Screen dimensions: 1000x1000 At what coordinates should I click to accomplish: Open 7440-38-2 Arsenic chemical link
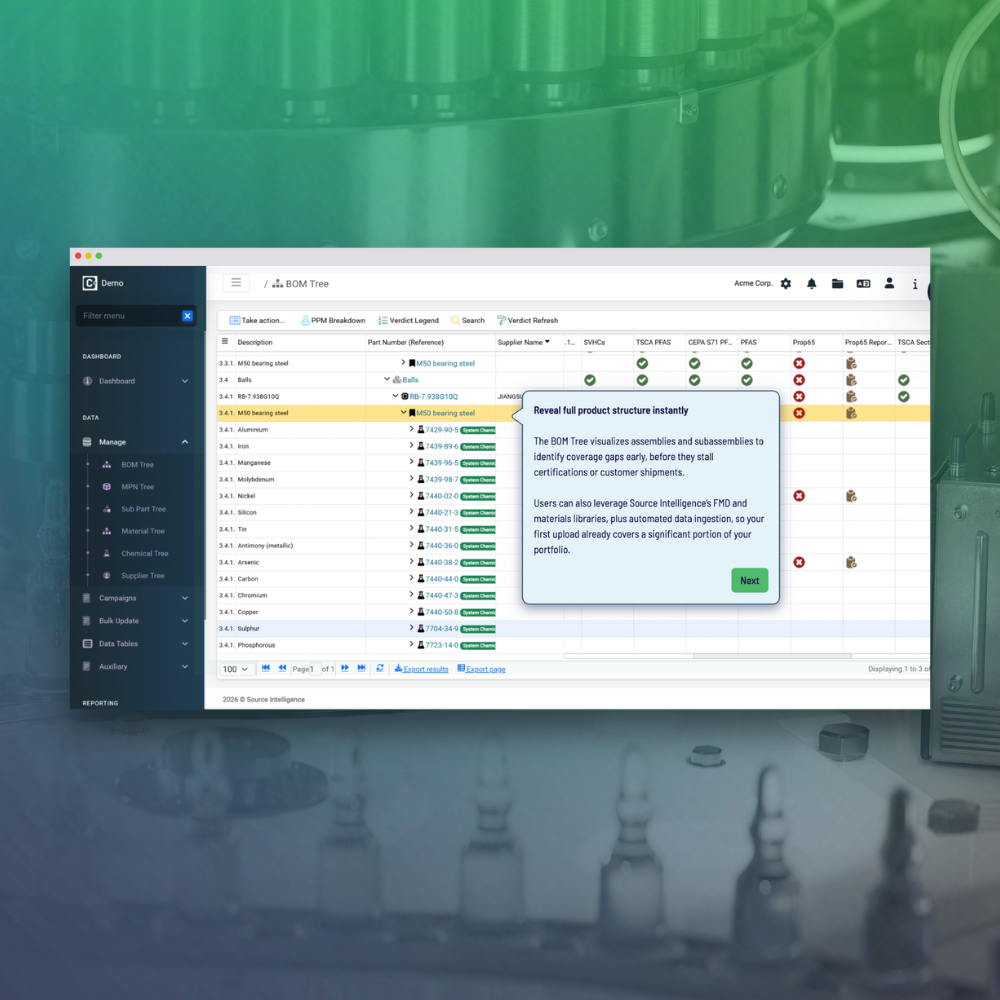(x=441, y=562)
